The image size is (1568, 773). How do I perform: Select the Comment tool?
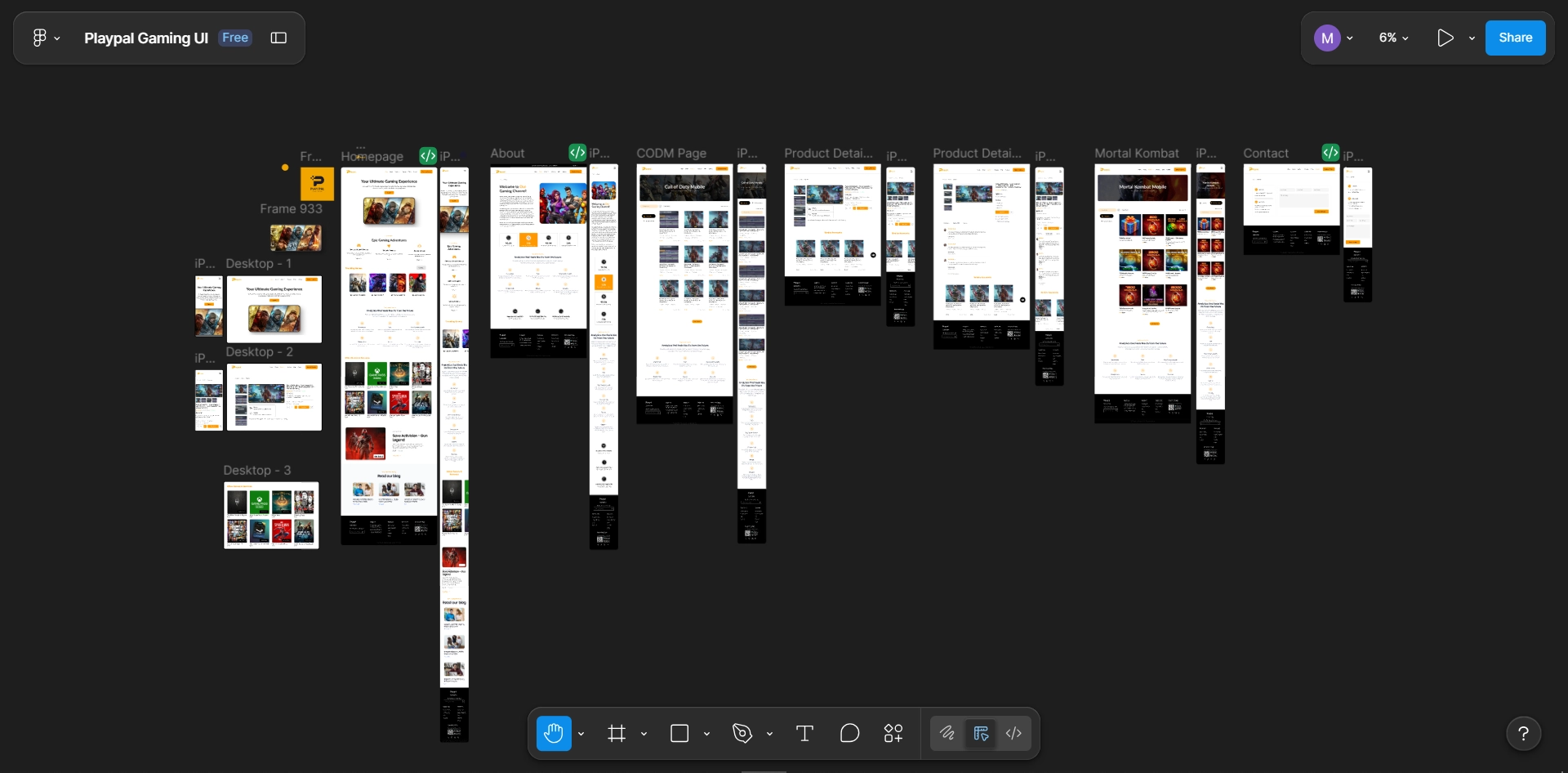pyautogui.click(x=849, y=733)
